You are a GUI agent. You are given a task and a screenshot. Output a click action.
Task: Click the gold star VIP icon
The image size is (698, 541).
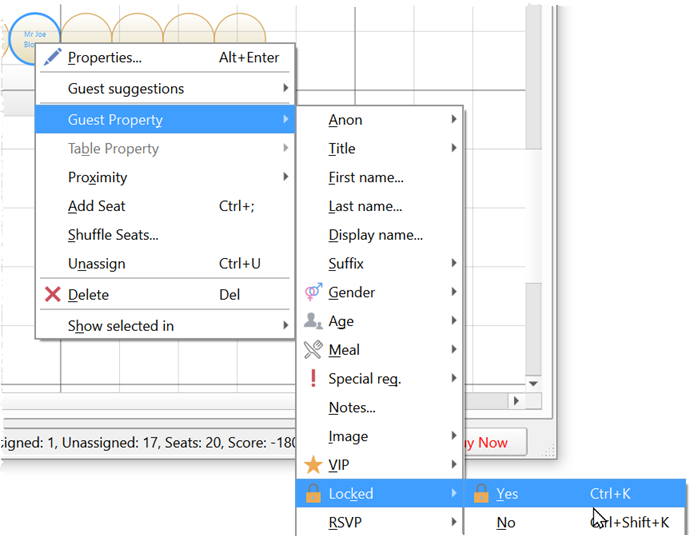(313, 465)
